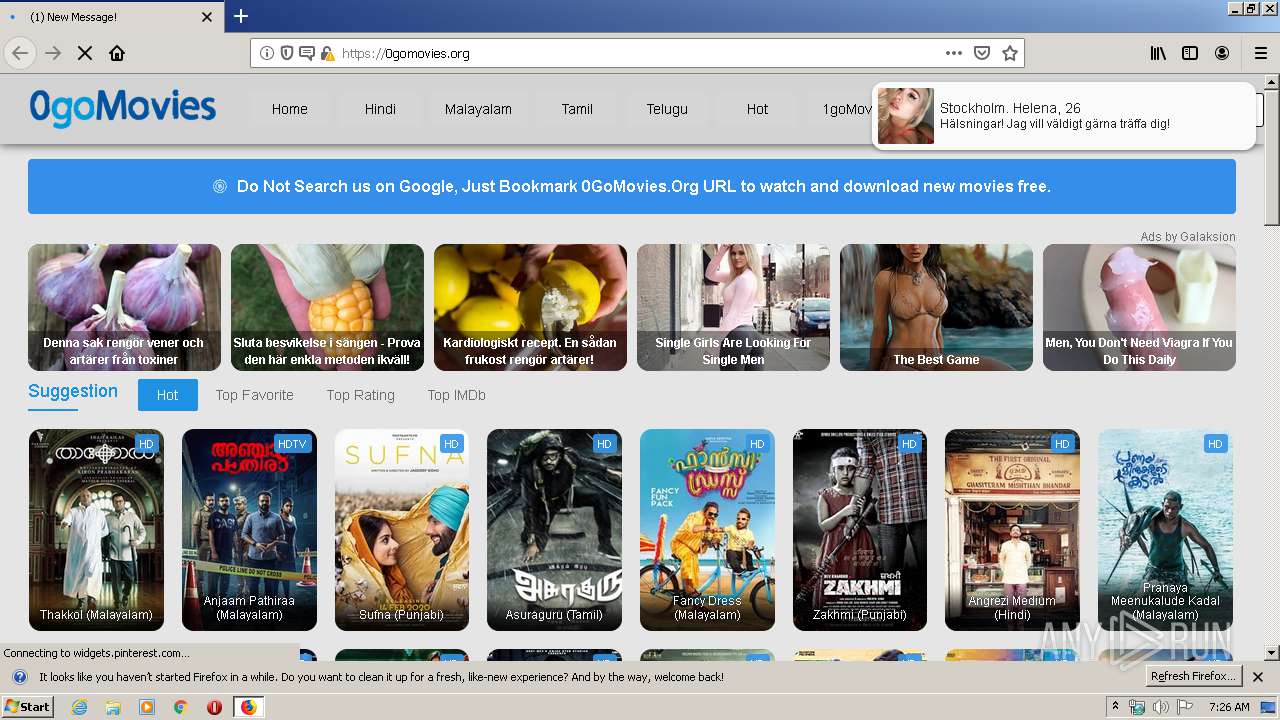Switch to the Top Favorite tab
Viewport: 1280px width, 720px height.
[x=254, y=395]
